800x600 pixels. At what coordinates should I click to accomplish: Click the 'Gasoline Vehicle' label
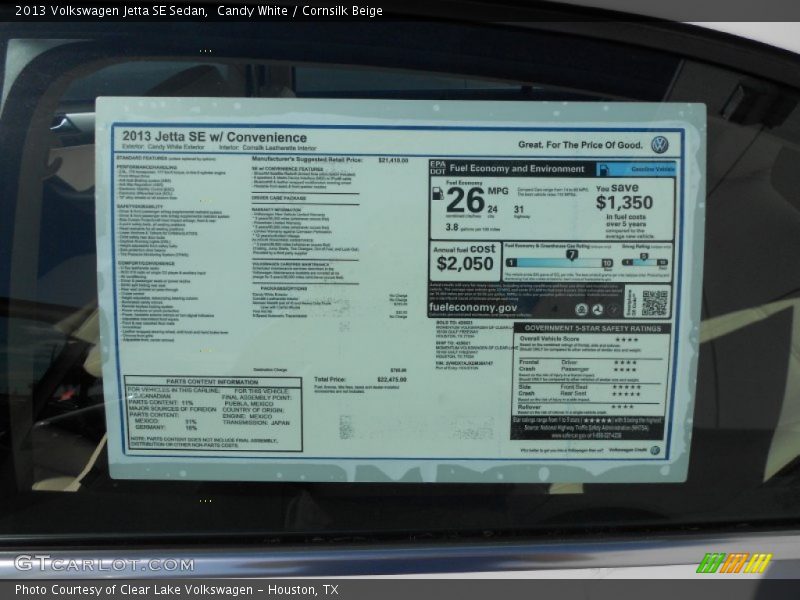click(653, 169)
